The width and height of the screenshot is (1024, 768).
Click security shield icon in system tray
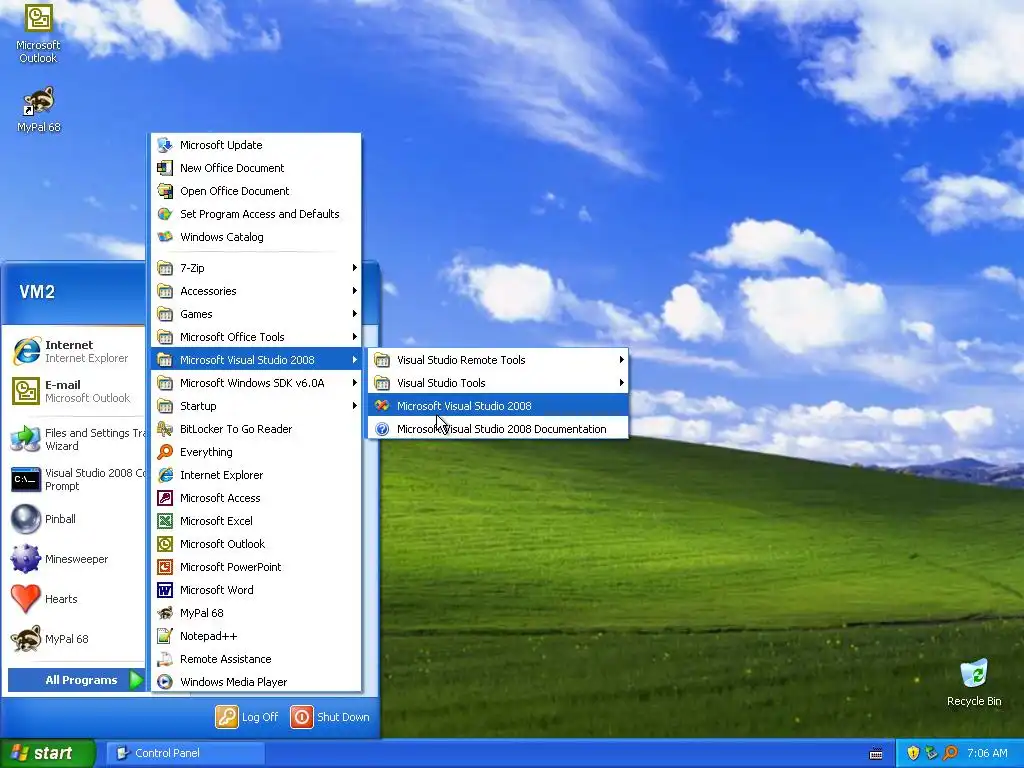click(913, 753)
